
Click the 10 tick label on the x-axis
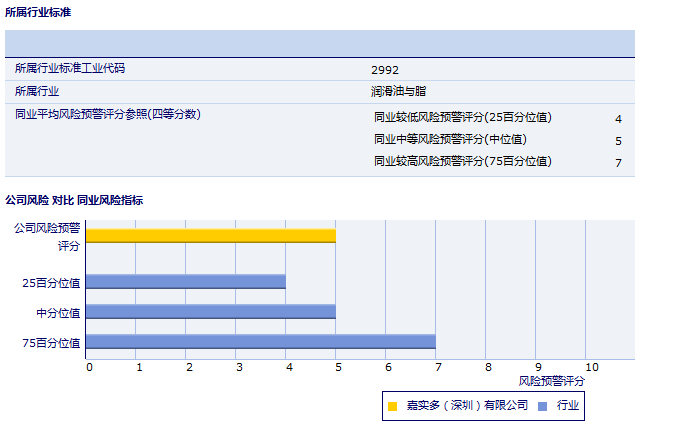click(592, 367)
